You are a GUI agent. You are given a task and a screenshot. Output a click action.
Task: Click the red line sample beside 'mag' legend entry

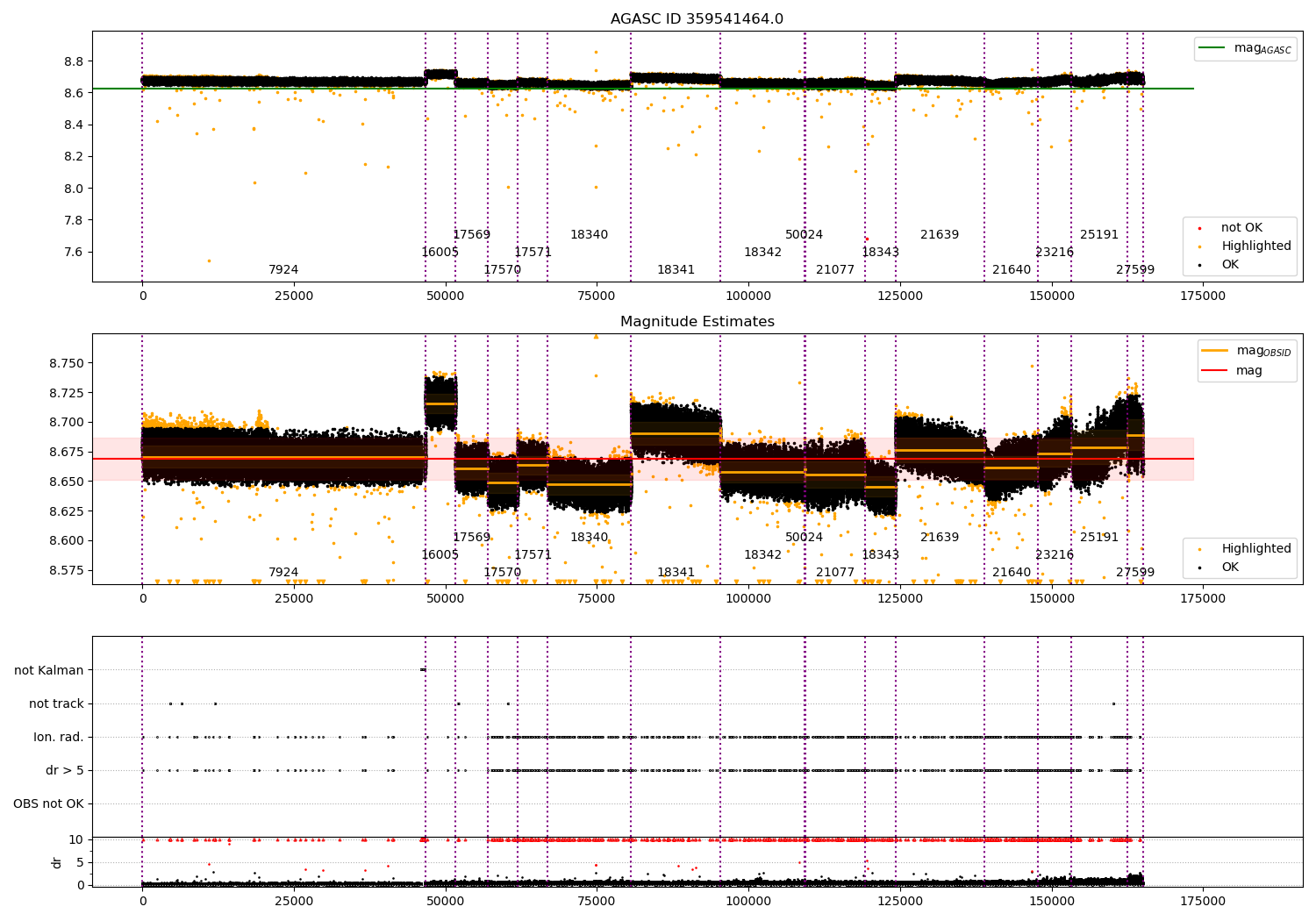pyautogui.click(x=1214, y=371)
